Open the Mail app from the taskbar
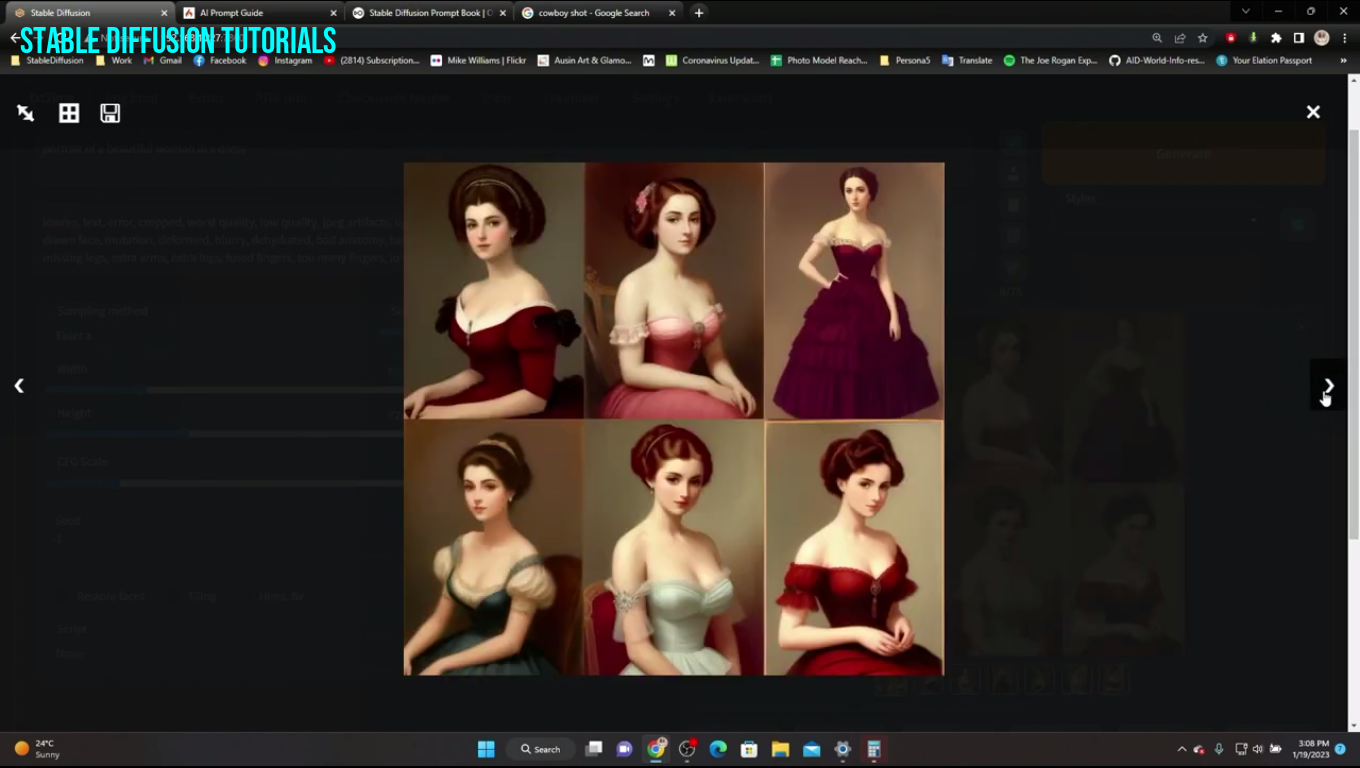 coord(811,749)
